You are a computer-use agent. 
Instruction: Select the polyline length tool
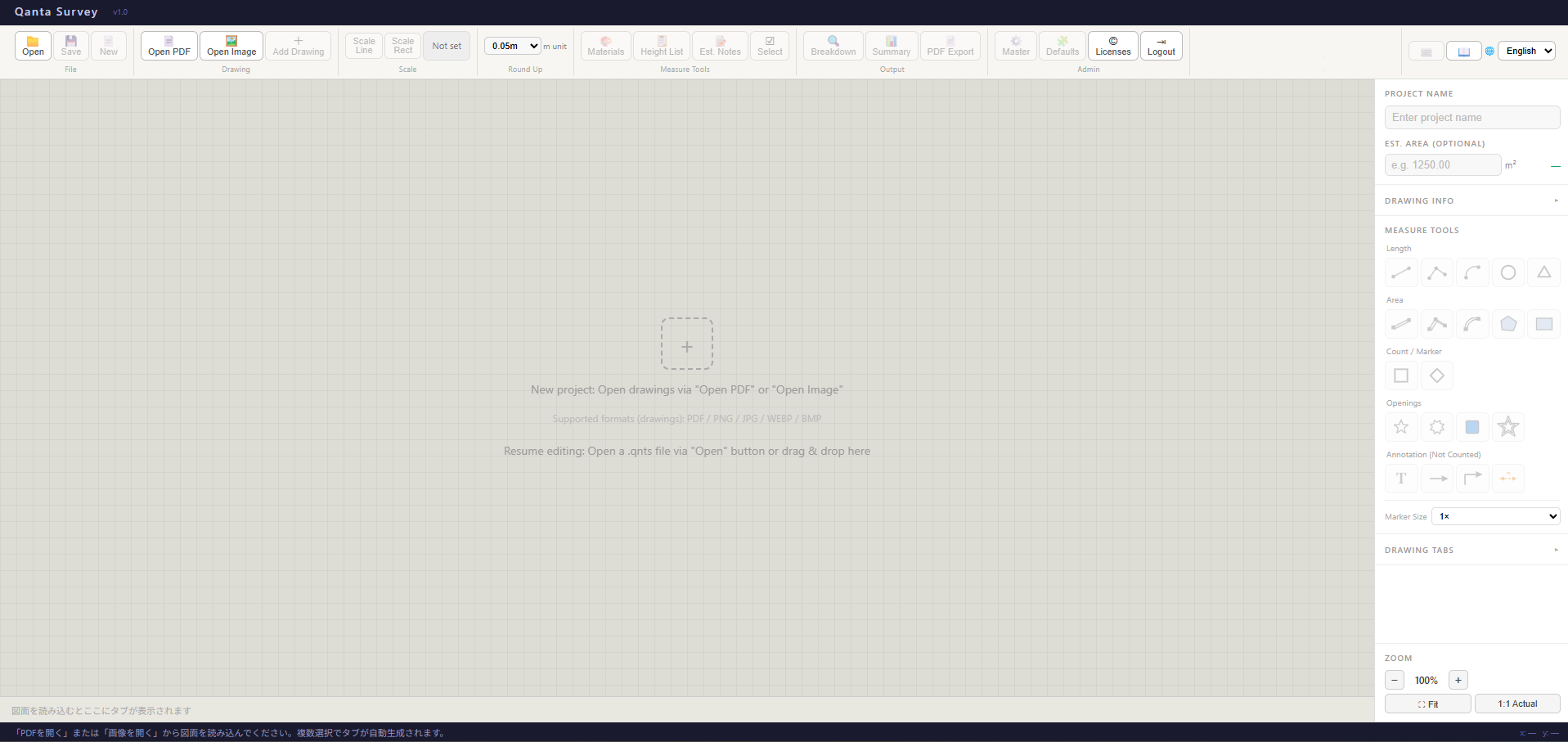pos(1437,272)
